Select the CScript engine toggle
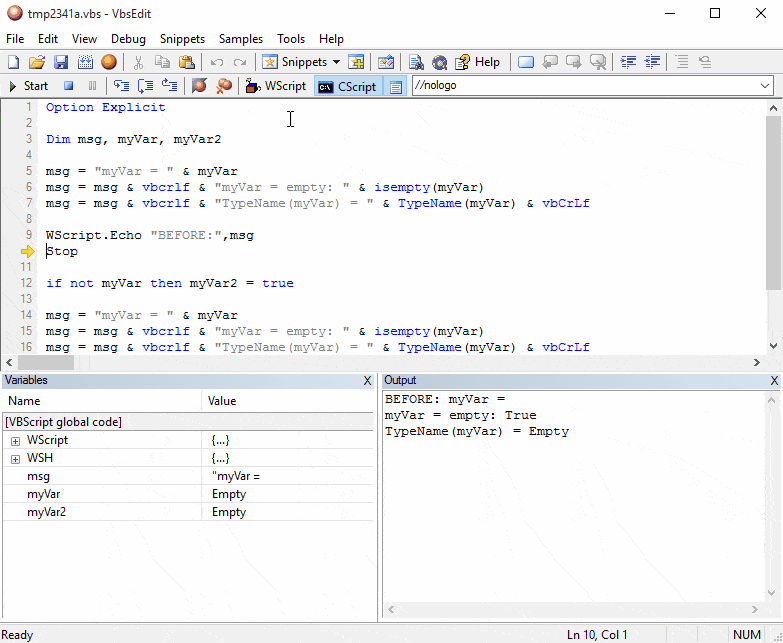Screen dimensions: 783x643 [x=347, y=86]
